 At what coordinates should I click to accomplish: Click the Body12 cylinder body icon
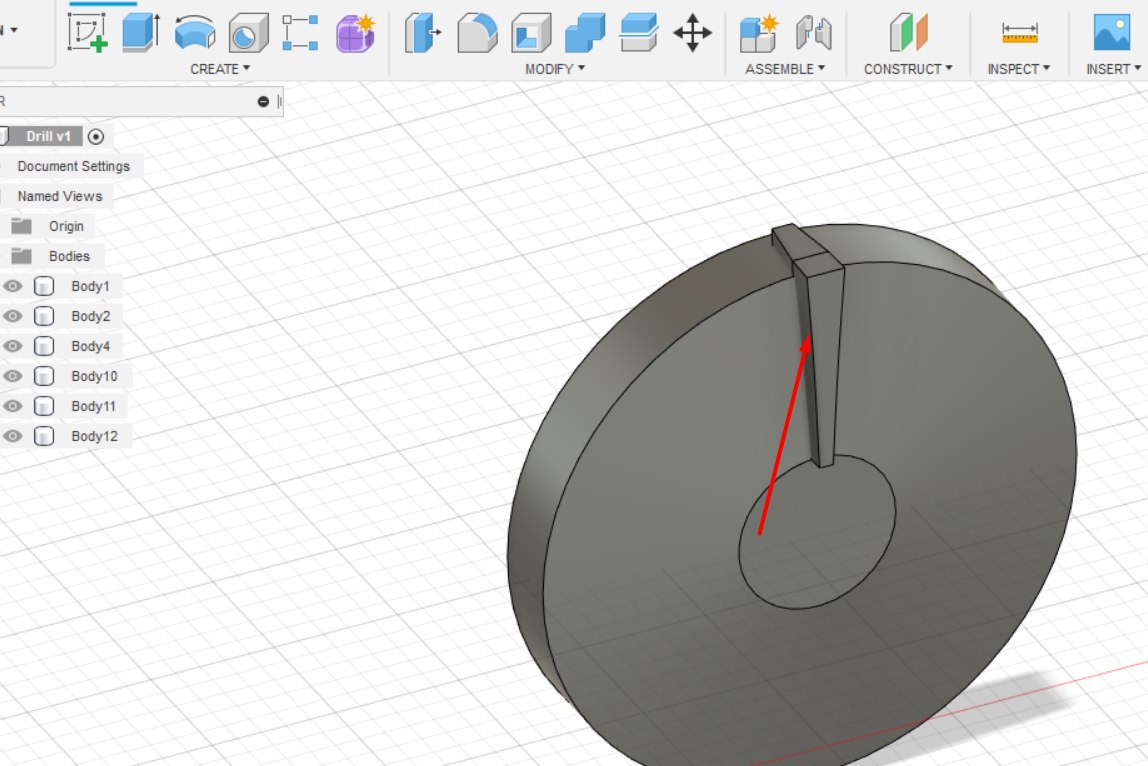[x=44, y=436]
